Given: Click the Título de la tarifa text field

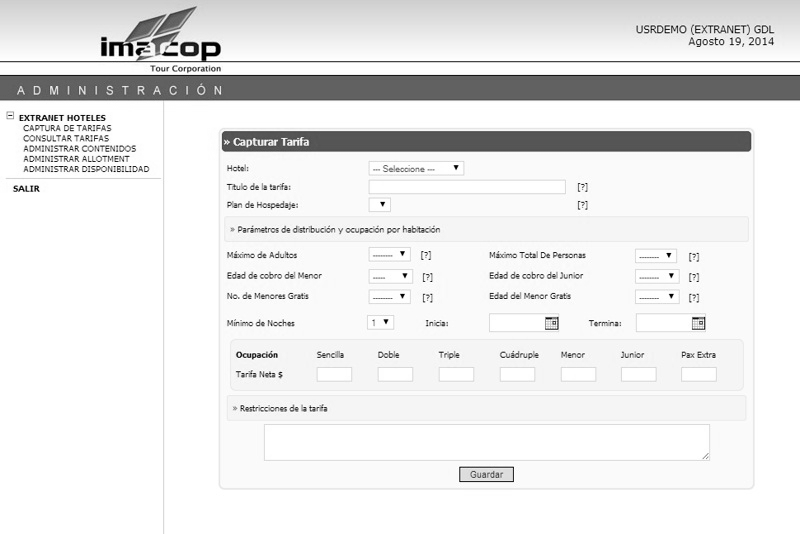Looking at the screenshot, I should pos(467,187).
